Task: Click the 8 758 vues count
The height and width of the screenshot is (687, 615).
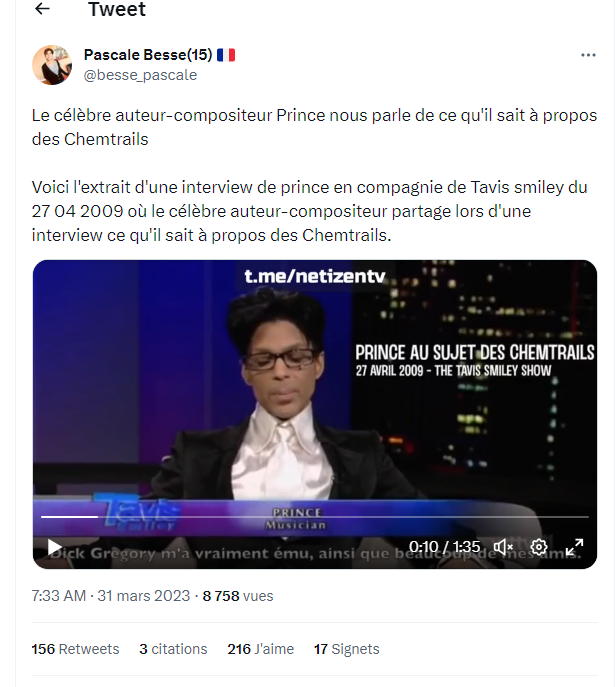Action: click(238, 596)
